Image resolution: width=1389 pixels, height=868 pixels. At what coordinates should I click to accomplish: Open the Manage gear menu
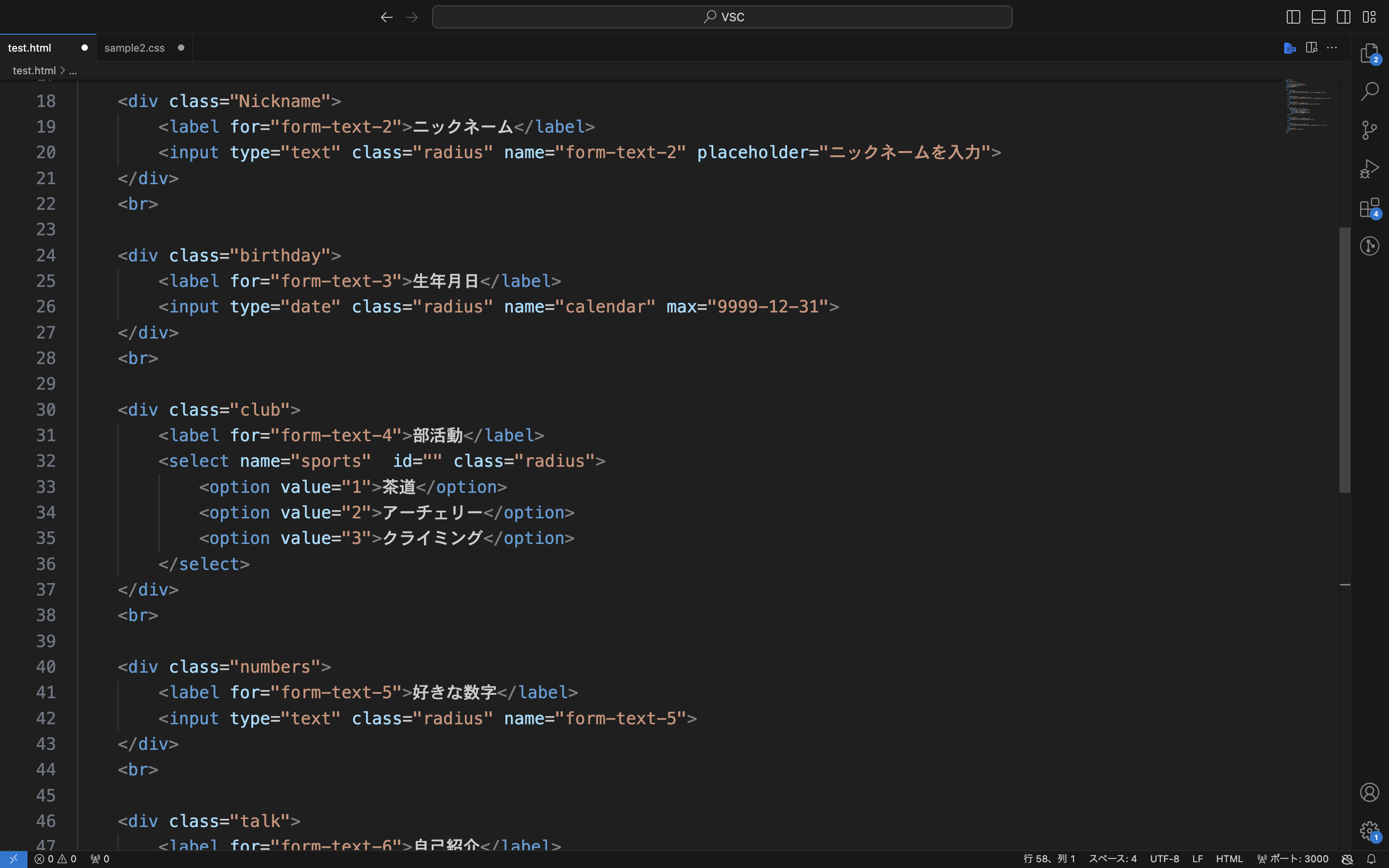click(1370, 830)
